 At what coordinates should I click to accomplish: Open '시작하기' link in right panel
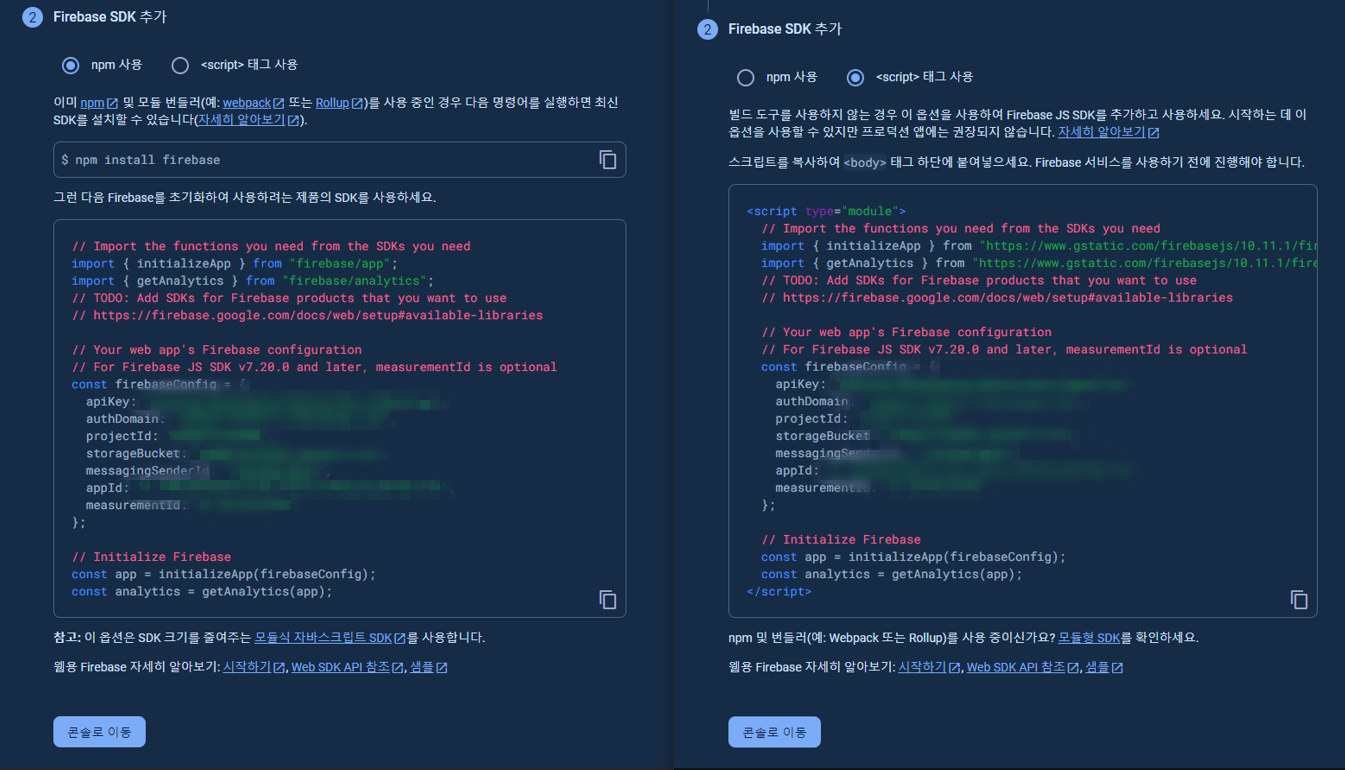929,667
